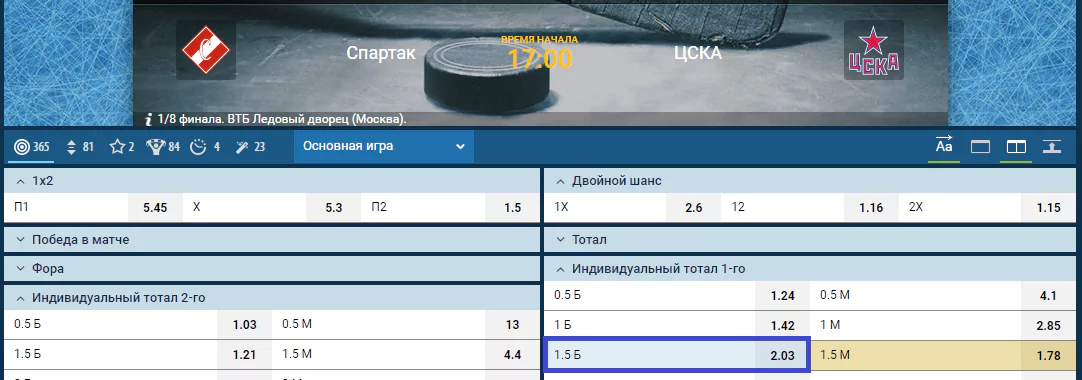Screen dimensions: 1082x380
Task: Collapse the 1x2 market section
Action: click(x=272, y=181)
